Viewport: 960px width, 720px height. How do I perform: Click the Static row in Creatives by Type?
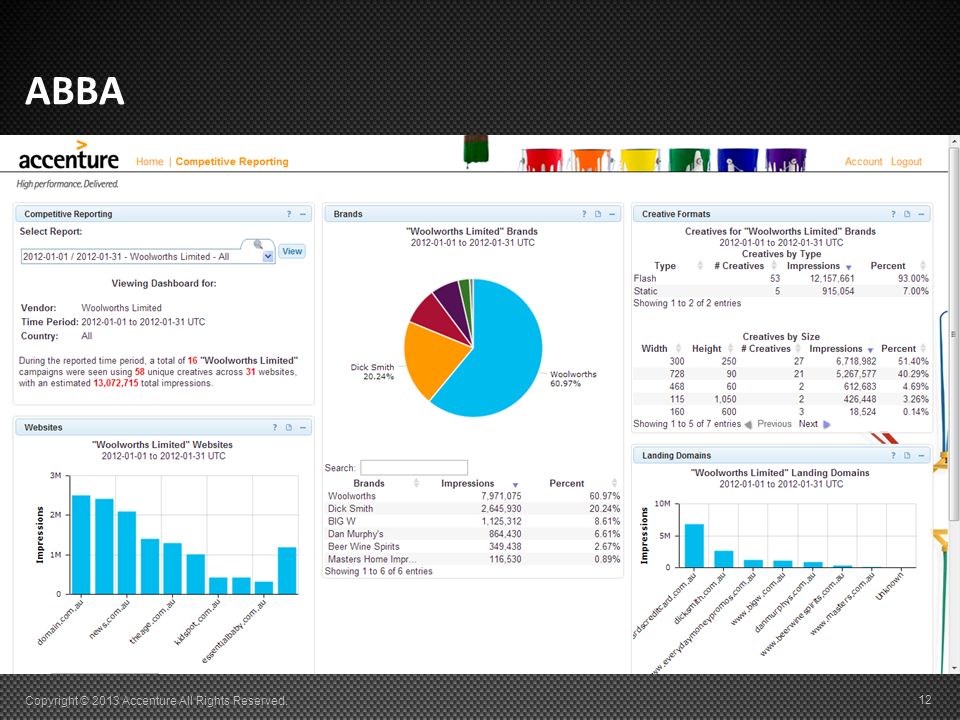[781, 291]
